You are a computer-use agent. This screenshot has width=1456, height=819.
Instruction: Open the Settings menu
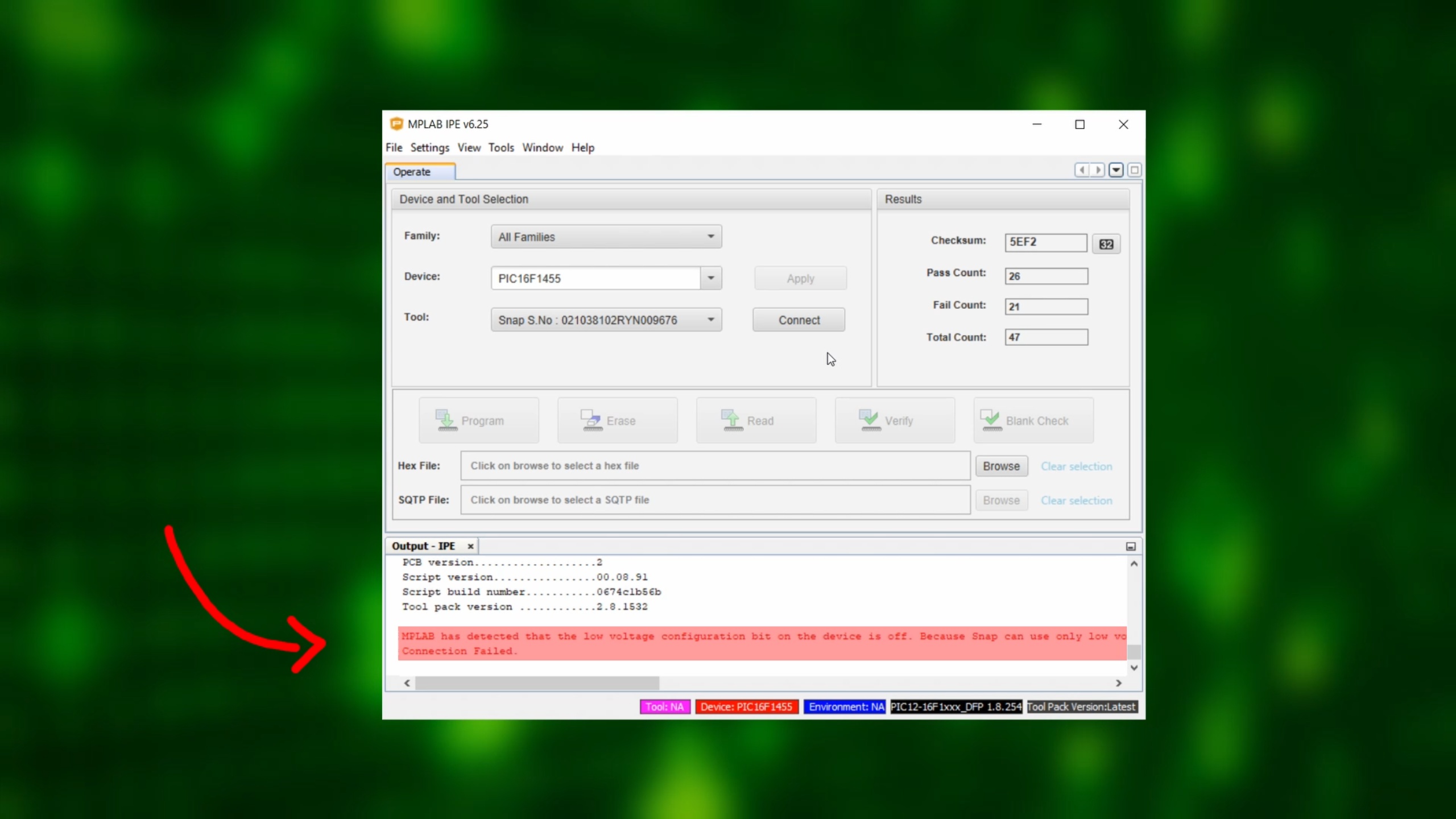[x=429, y=148]
